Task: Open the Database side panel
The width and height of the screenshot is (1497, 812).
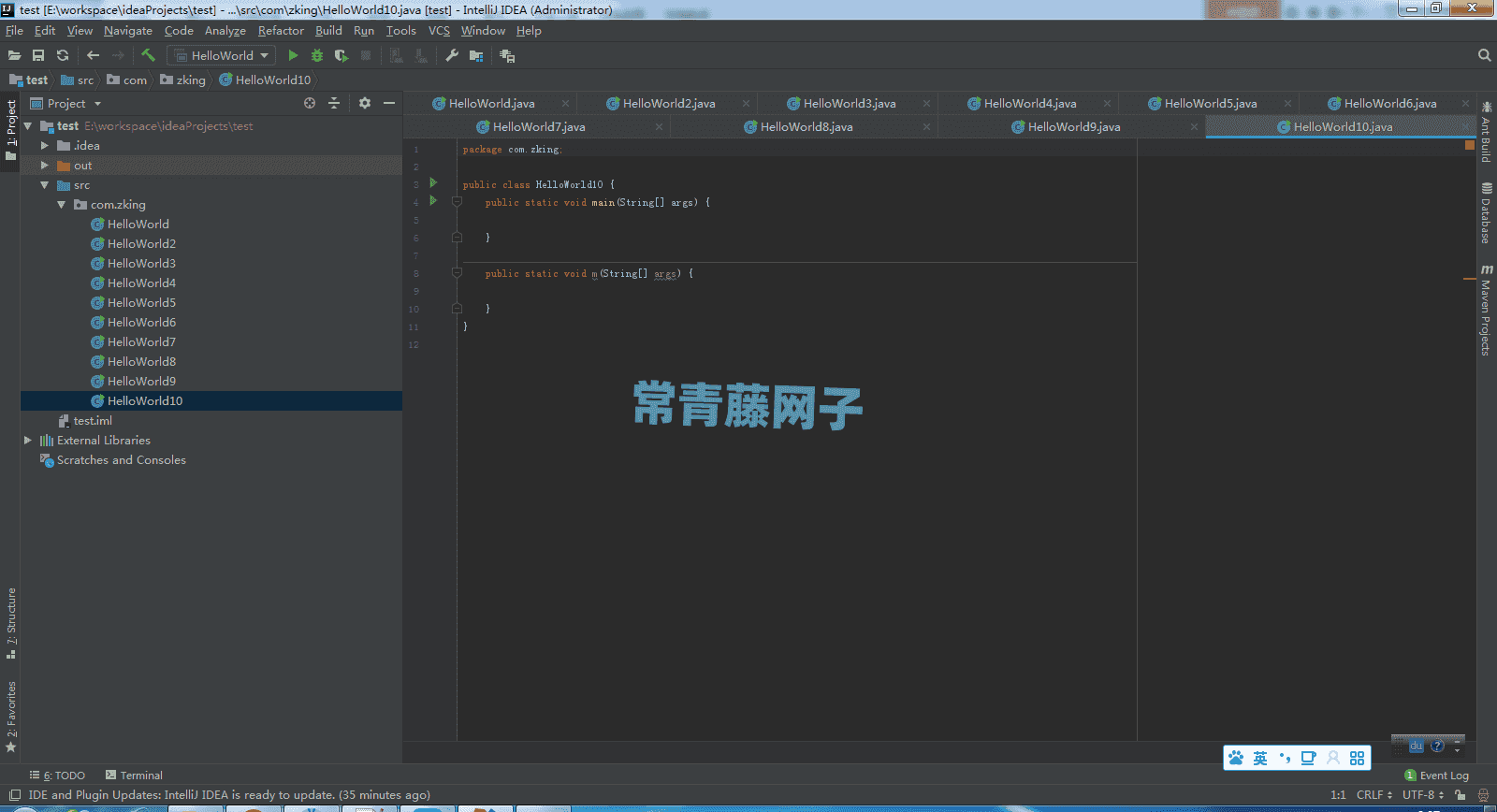Action: (1486, 213)
